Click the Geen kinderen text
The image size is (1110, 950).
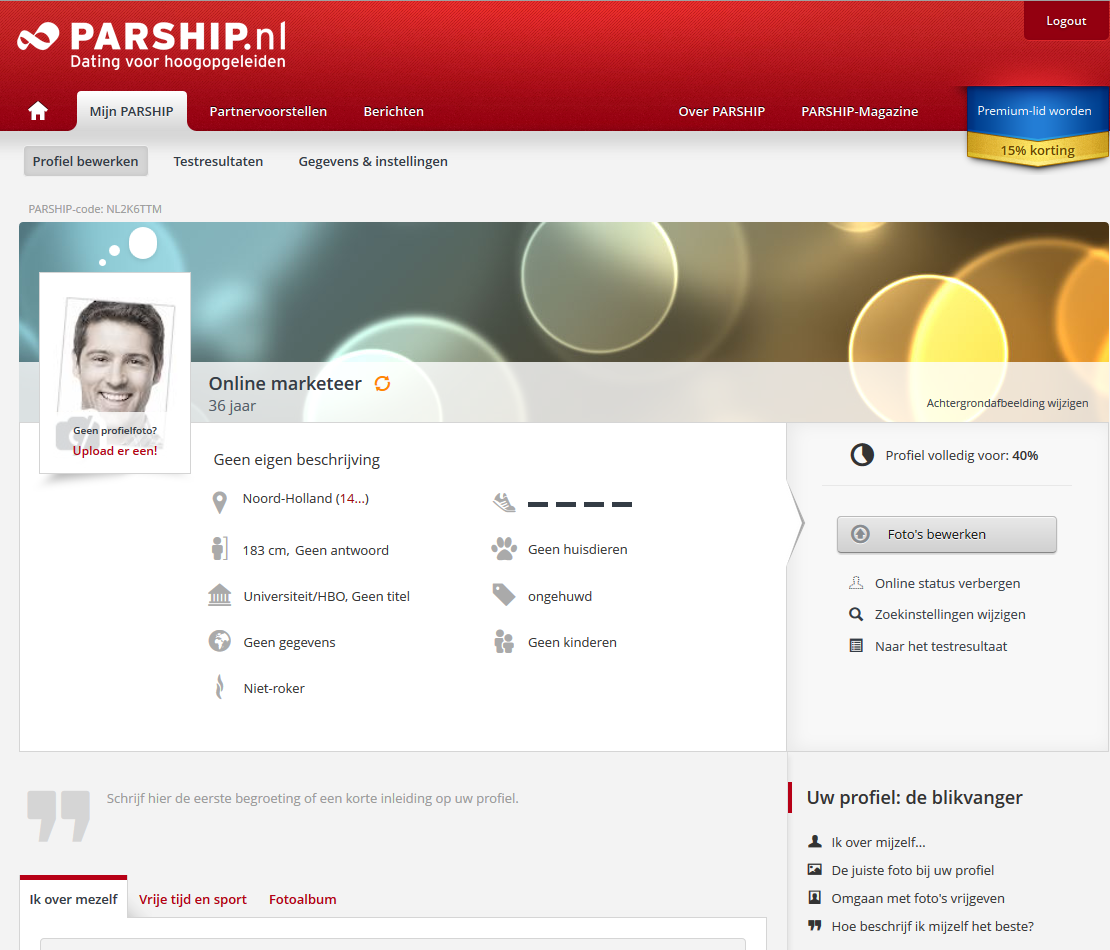[x=572, y=642]
